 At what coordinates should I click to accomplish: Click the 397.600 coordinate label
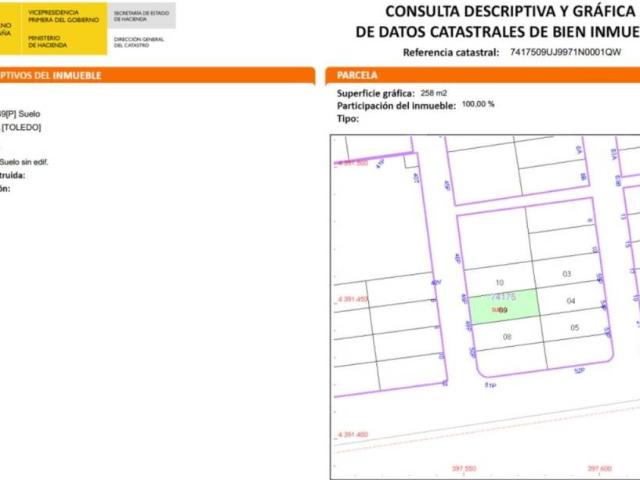[600, 469]
